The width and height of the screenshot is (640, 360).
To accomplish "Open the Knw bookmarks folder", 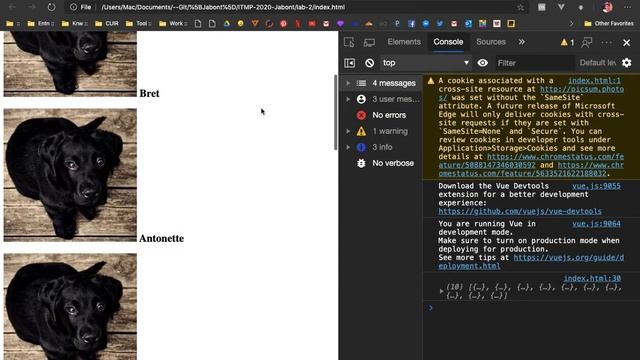I will click(74, 24).
